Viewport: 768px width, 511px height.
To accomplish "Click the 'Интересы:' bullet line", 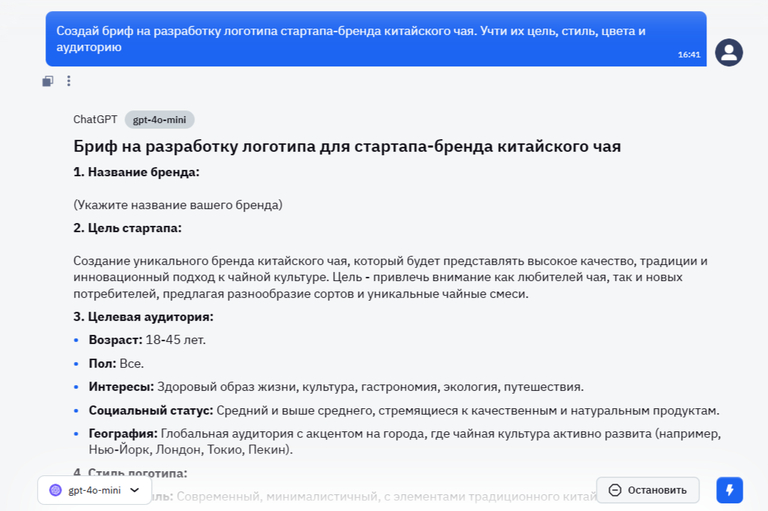I will [336, 387].
